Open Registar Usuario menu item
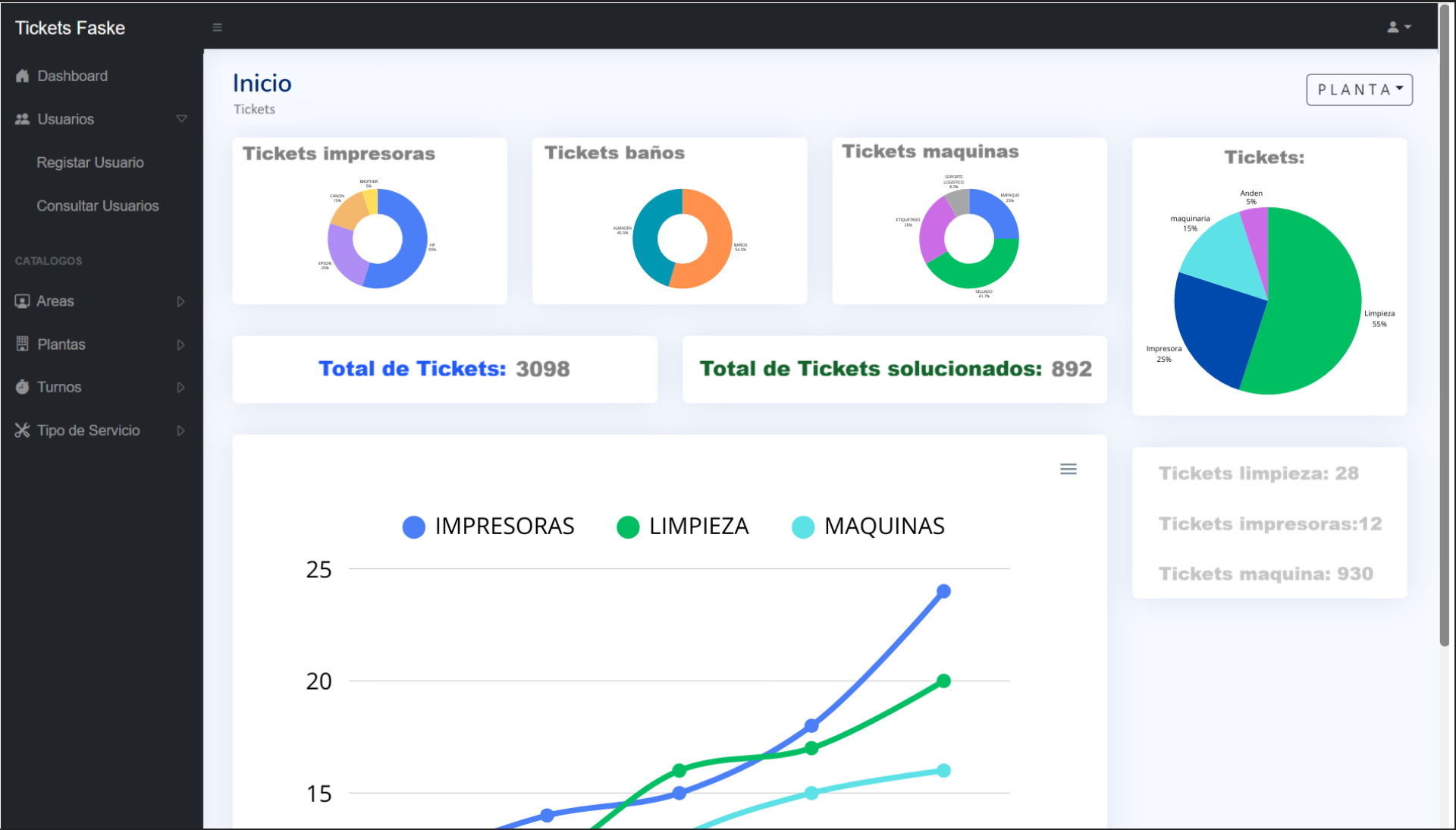This screenshot has height=830, width=1456. [90, 162]
